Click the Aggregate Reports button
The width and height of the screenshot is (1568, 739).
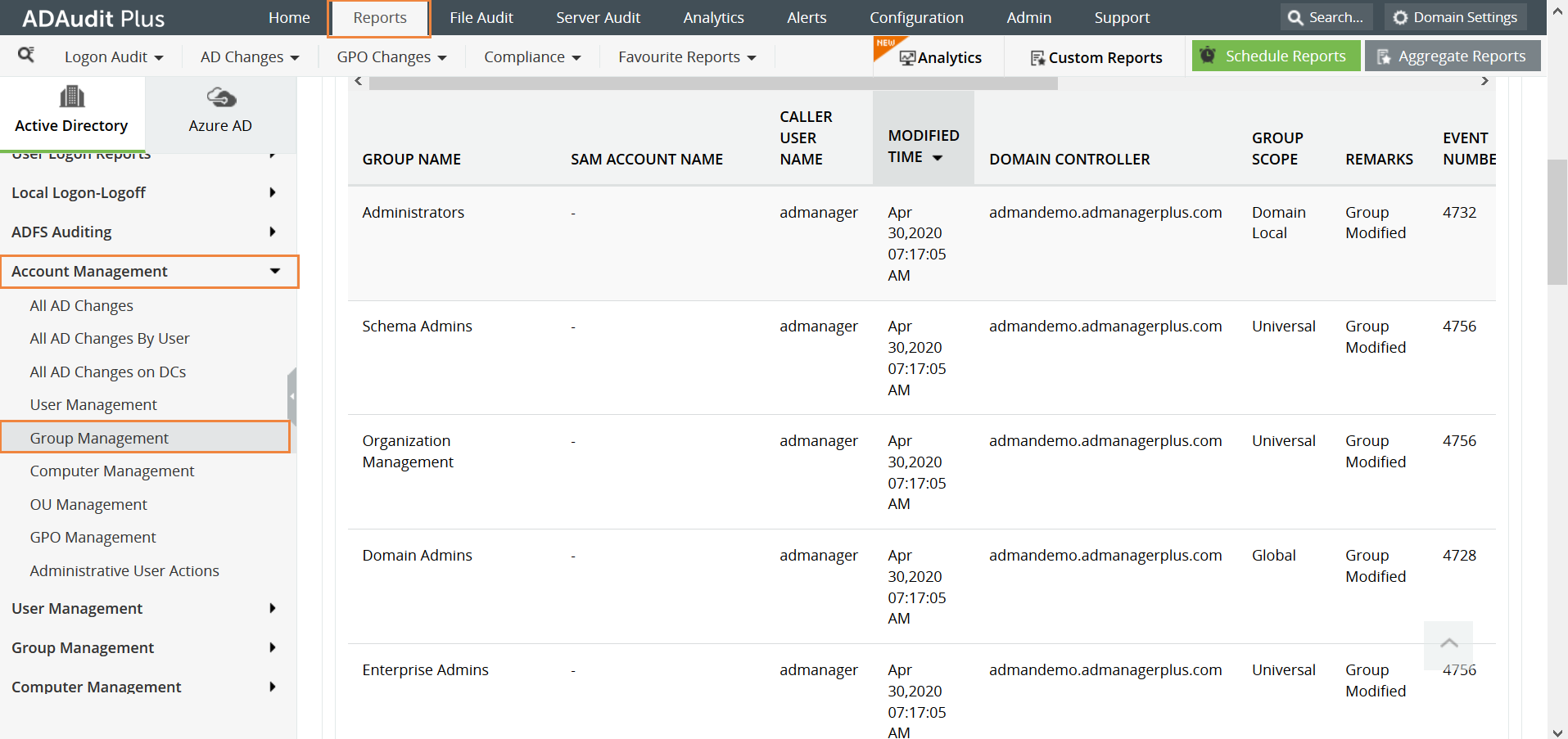(1453, 56)
